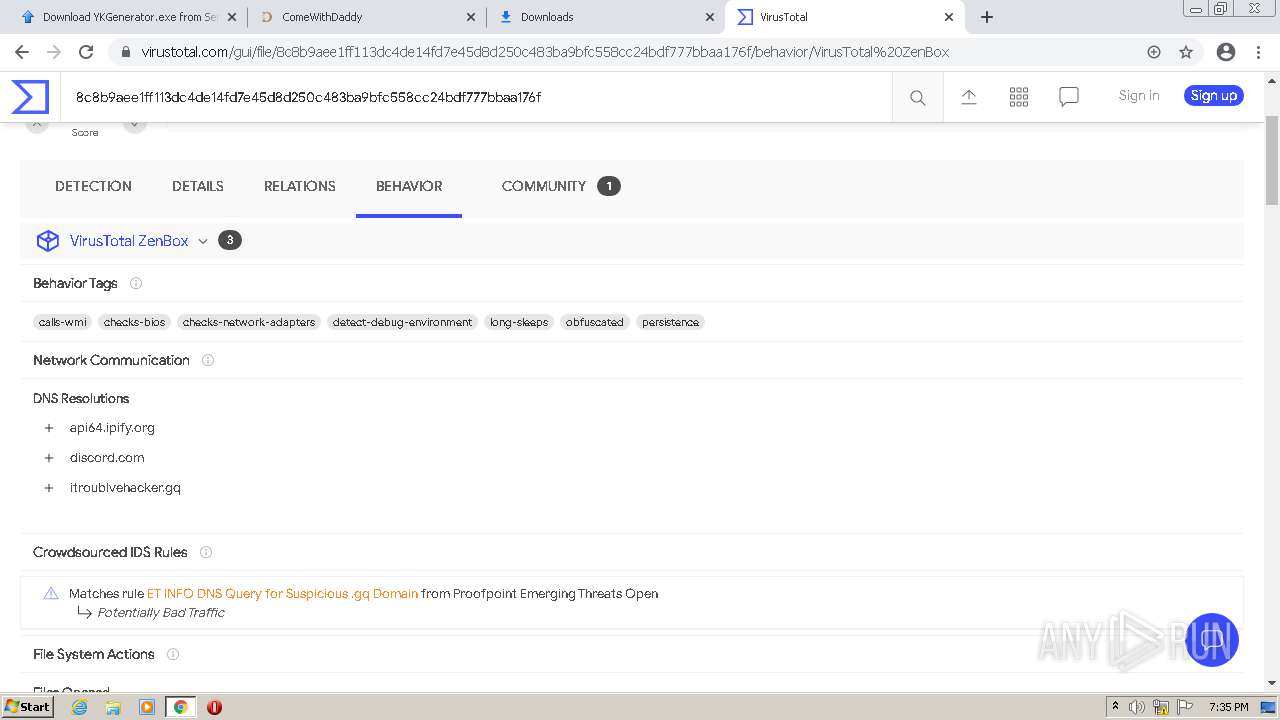This screenshot has height=720, width=1280.
Task: Open Chrome profile avatar
Action: (1225, 52)
